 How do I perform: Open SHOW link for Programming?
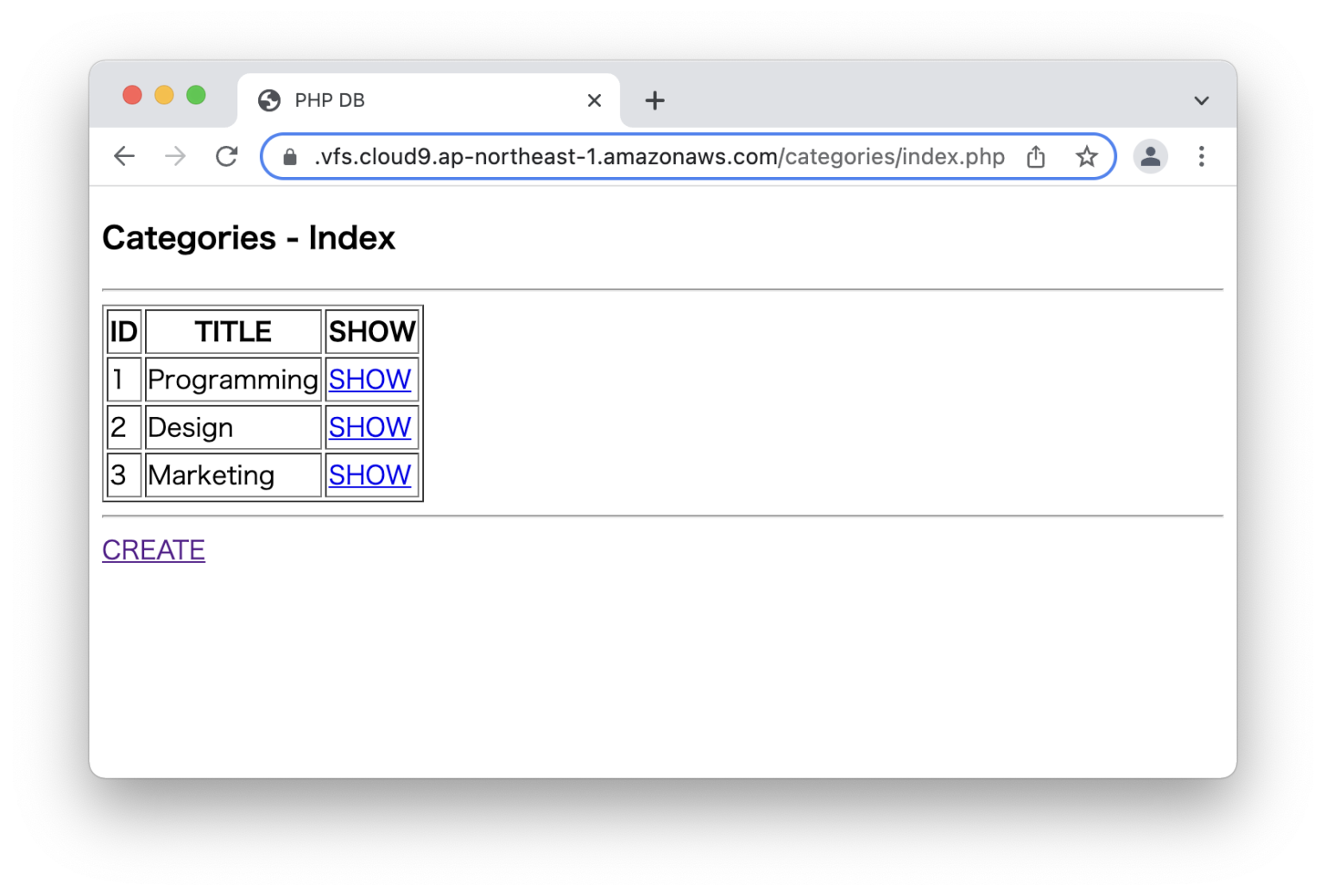369,380
